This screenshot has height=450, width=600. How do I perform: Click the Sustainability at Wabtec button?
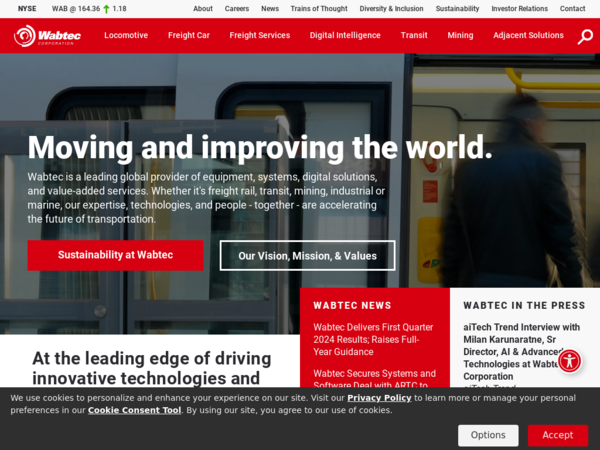click(115, 255)
